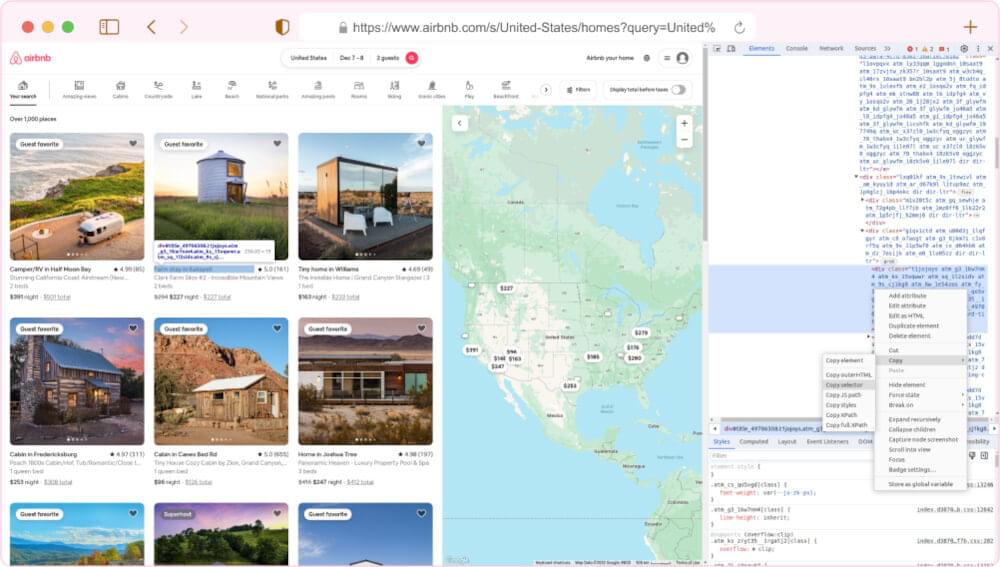Click the United States location field

309,58
